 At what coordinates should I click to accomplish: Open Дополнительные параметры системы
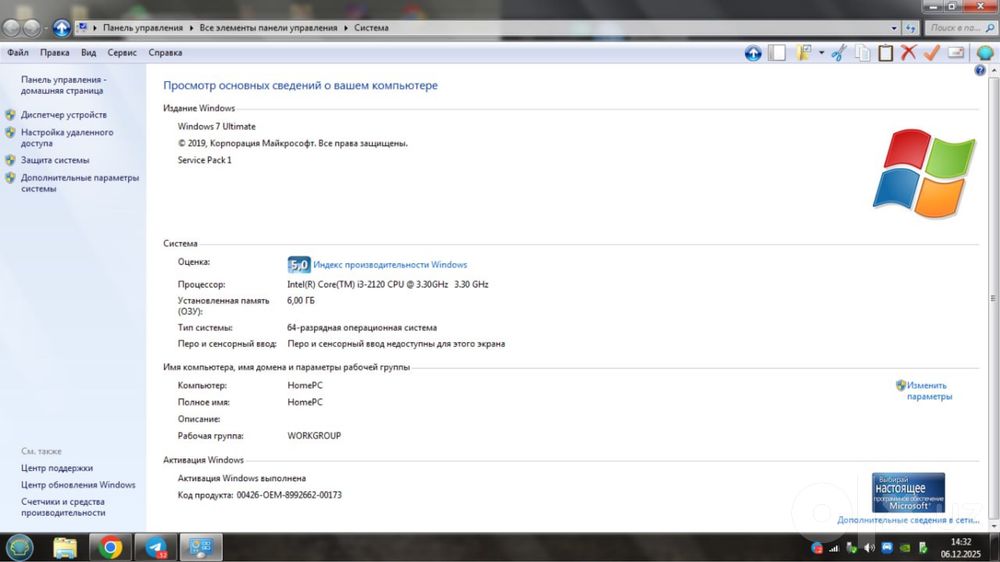80,183
